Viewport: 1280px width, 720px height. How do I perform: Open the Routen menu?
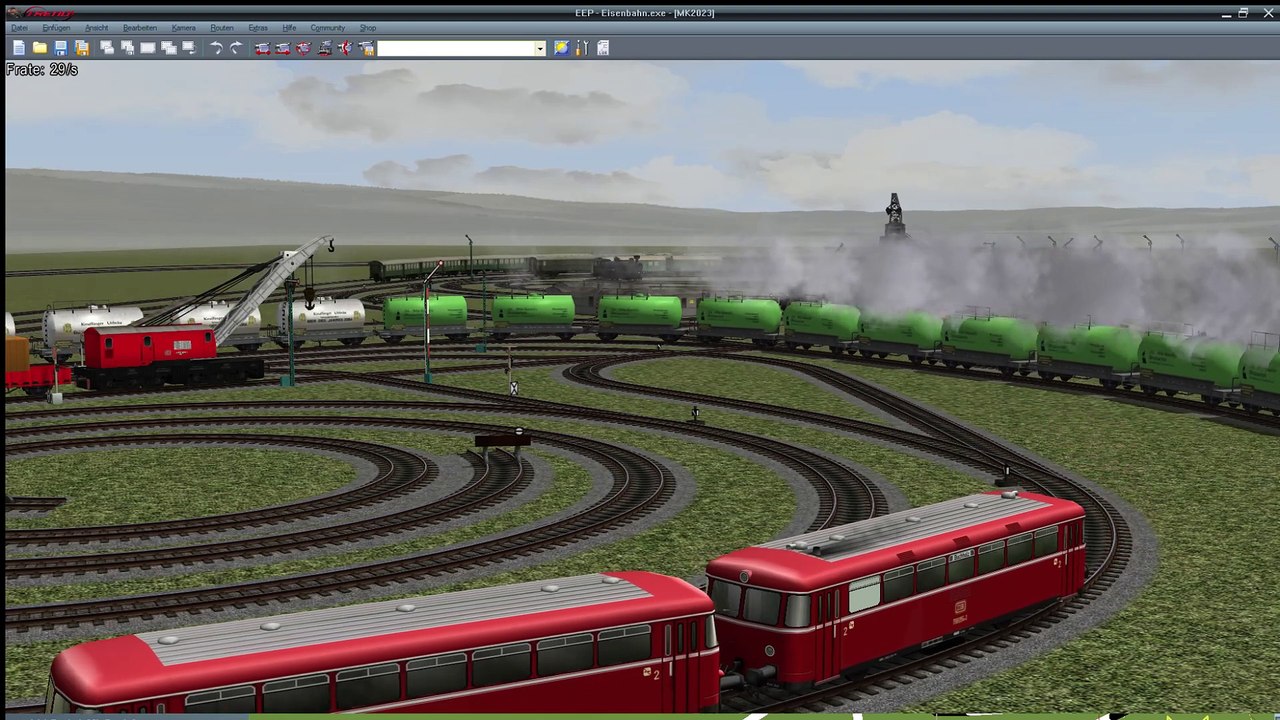click(222, 28)
